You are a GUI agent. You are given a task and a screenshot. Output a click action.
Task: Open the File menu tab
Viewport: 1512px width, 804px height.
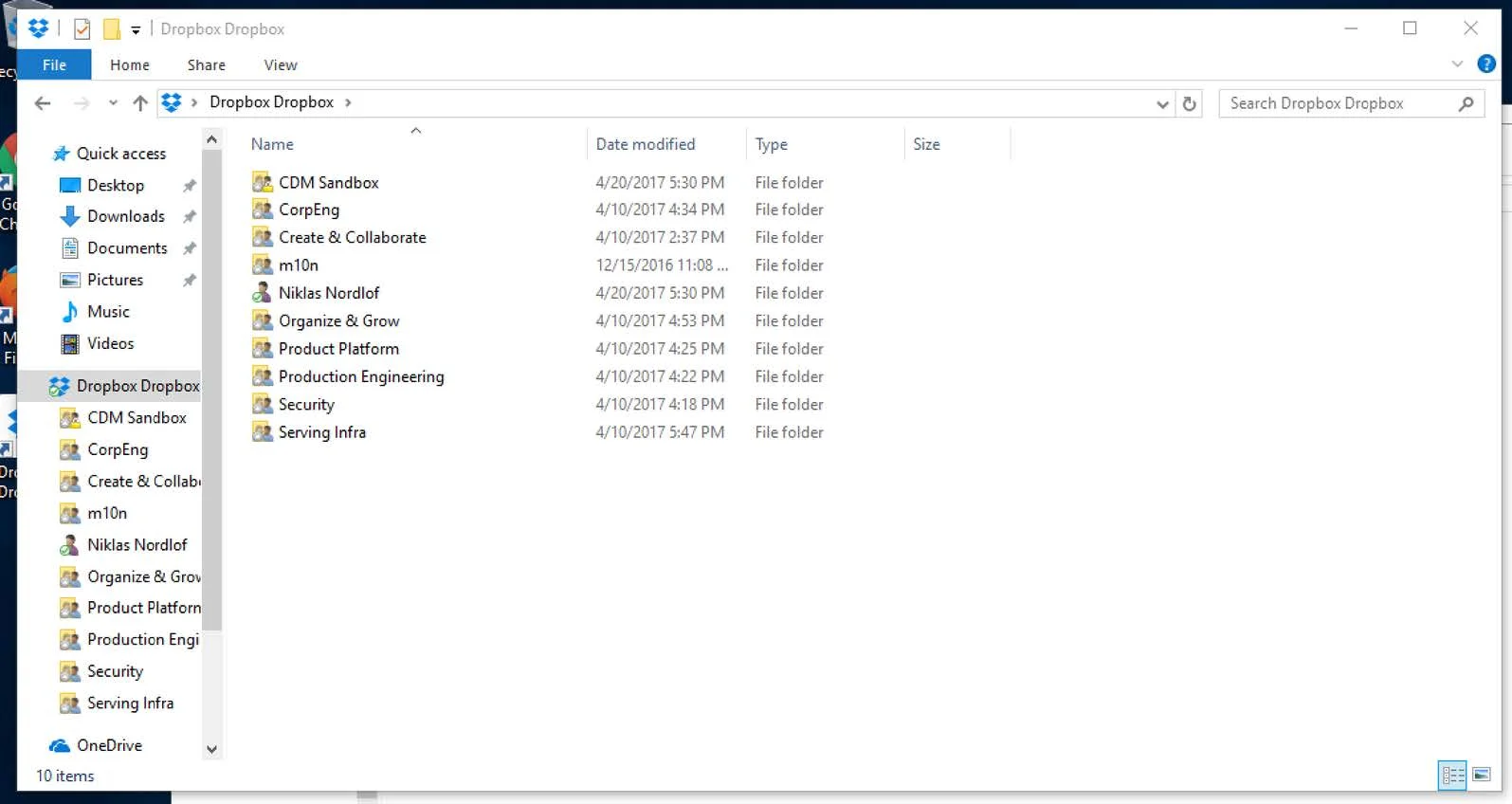[x=54, y=64]
